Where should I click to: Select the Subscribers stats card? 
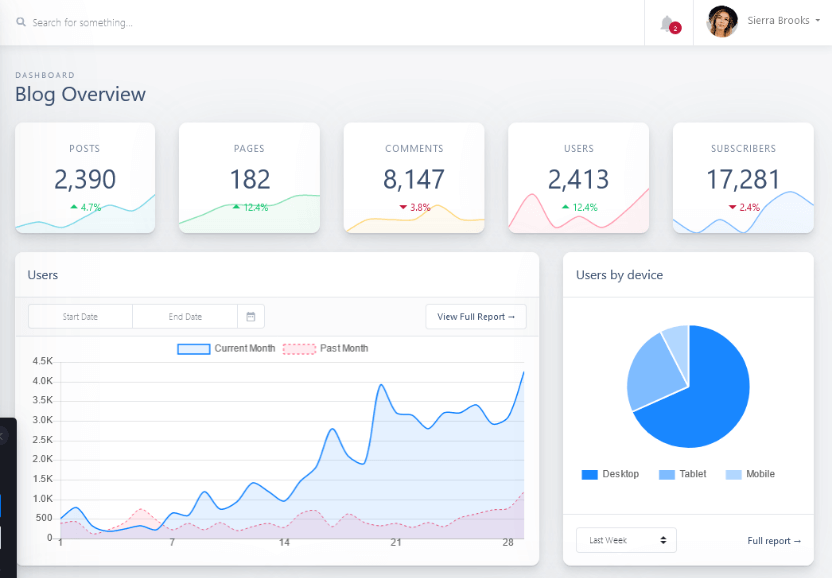click(x=743, y=178)
